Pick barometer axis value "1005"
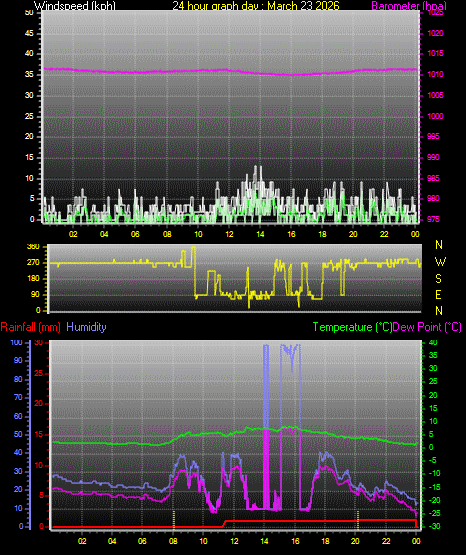466x555 pixels. coord(436,95)
